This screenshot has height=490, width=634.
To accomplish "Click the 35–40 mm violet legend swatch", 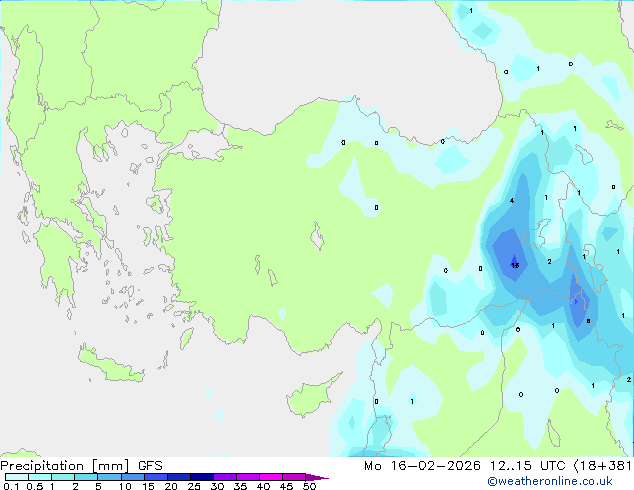I will pos(248,477).
